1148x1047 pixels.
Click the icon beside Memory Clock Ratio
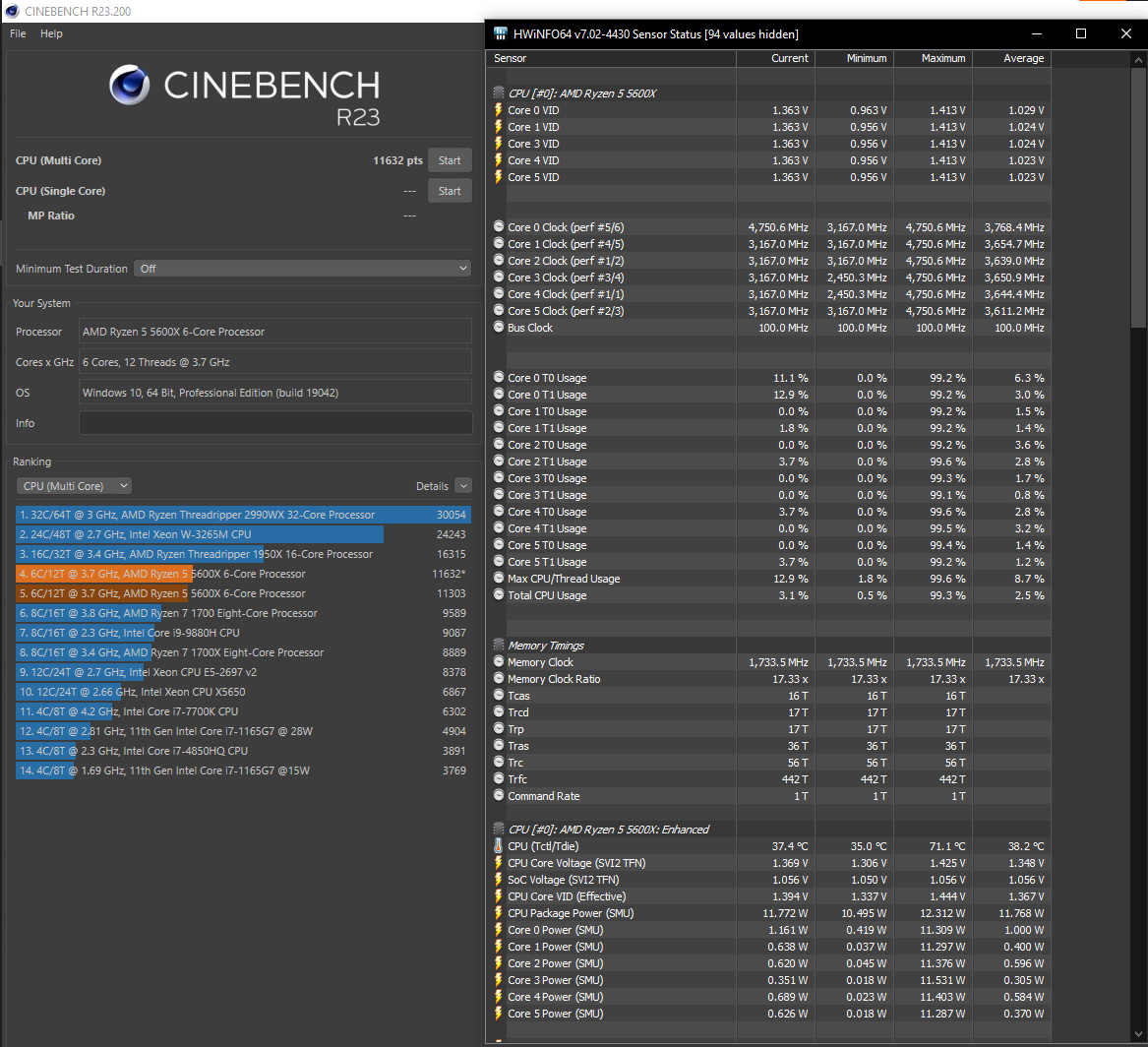pyautogui.click(x=499, y=678)
